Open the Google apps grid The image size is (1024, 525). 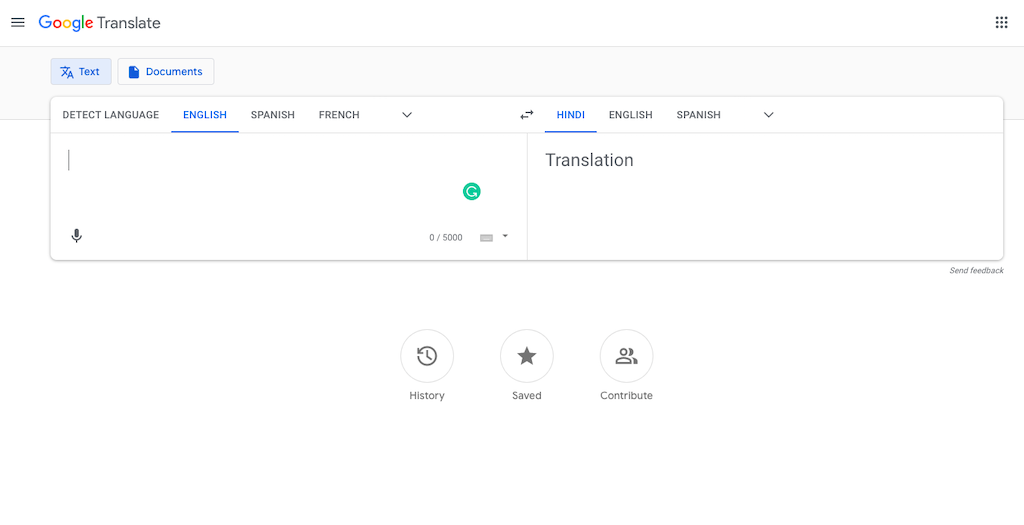click(x=1001, y=23)
